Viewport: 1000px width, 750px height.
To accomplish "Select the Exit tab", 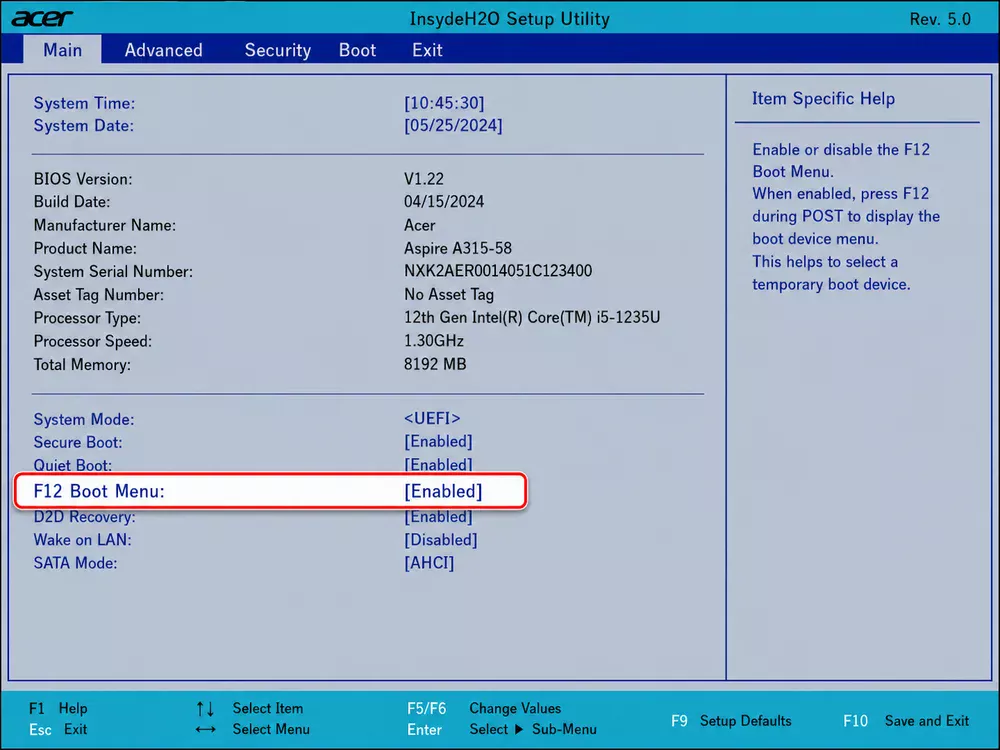I will pos(427,50).
